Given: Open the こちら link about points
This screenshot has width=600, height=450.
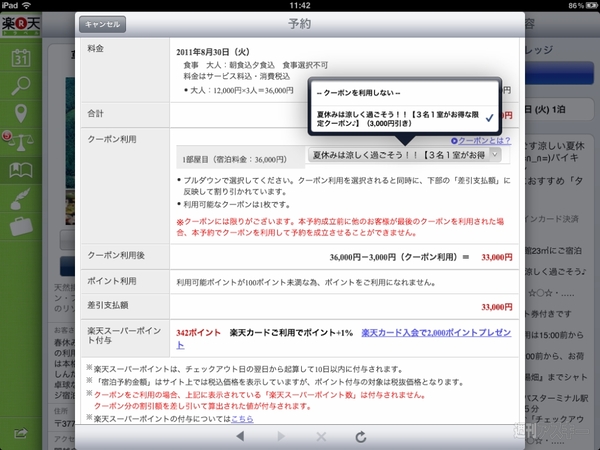Looking at the screenshot, I should click(x=242, y=419).
